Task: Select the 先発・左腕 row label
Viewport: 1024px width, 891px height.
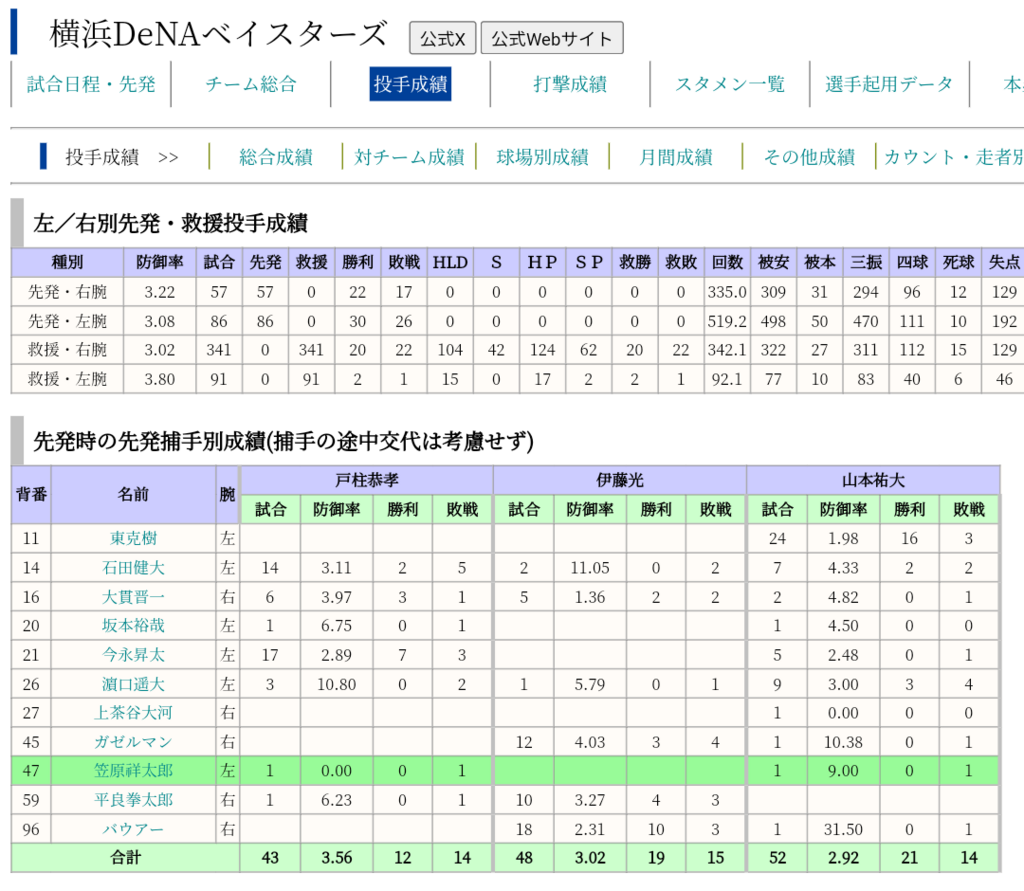Action: (67, 321)
